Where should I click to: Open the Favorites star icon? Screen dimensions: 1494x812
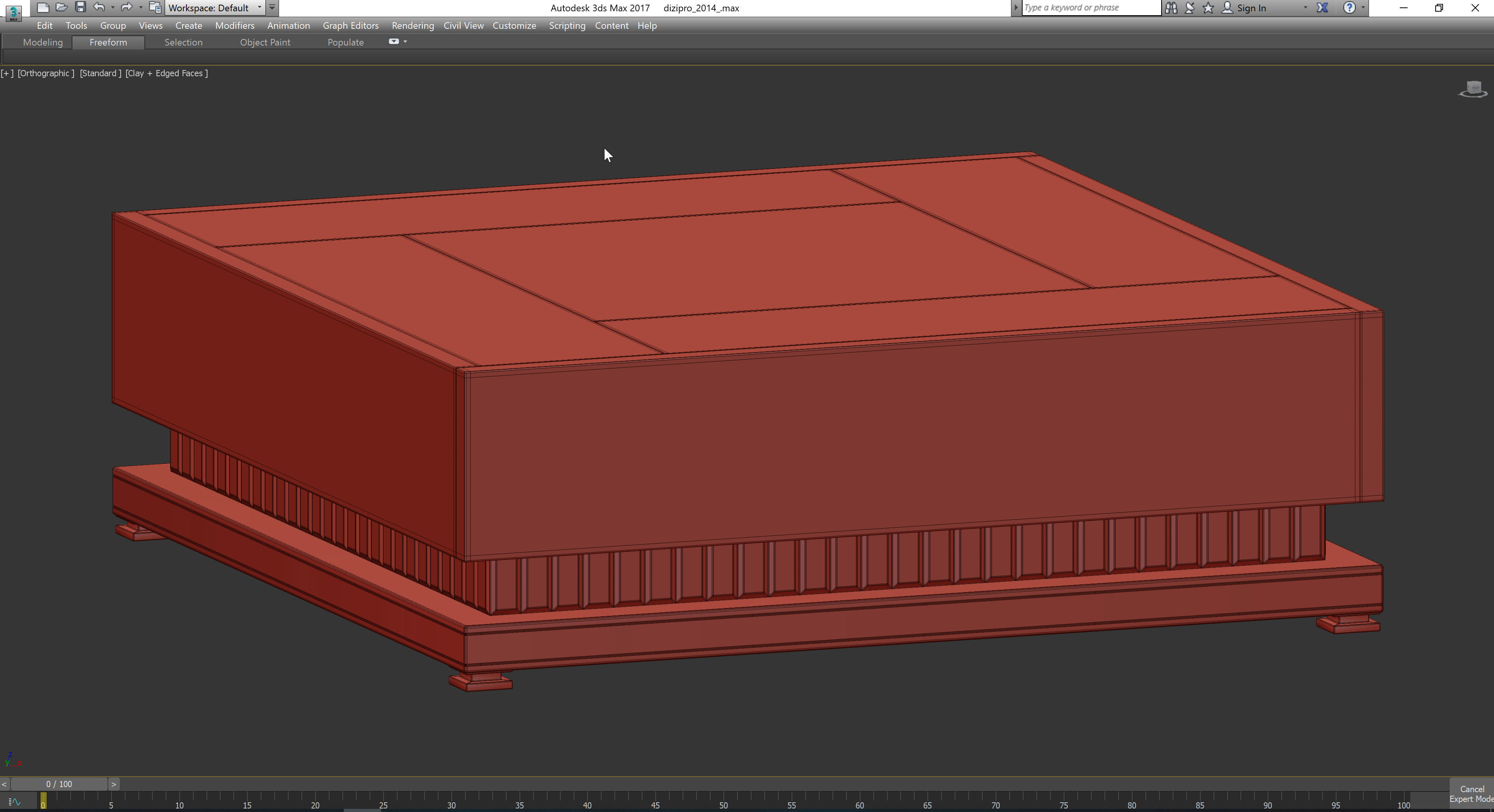(x=1208, y=7)
